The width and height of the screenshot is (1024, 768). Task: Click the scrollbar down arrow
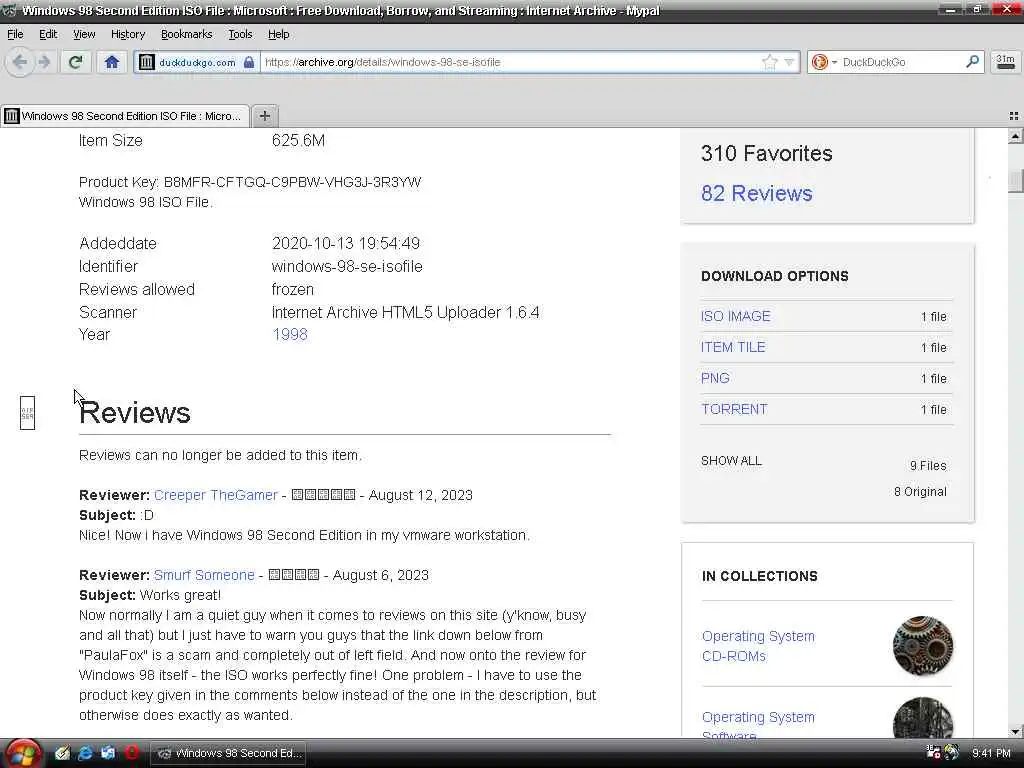[x=1015, y=731]
